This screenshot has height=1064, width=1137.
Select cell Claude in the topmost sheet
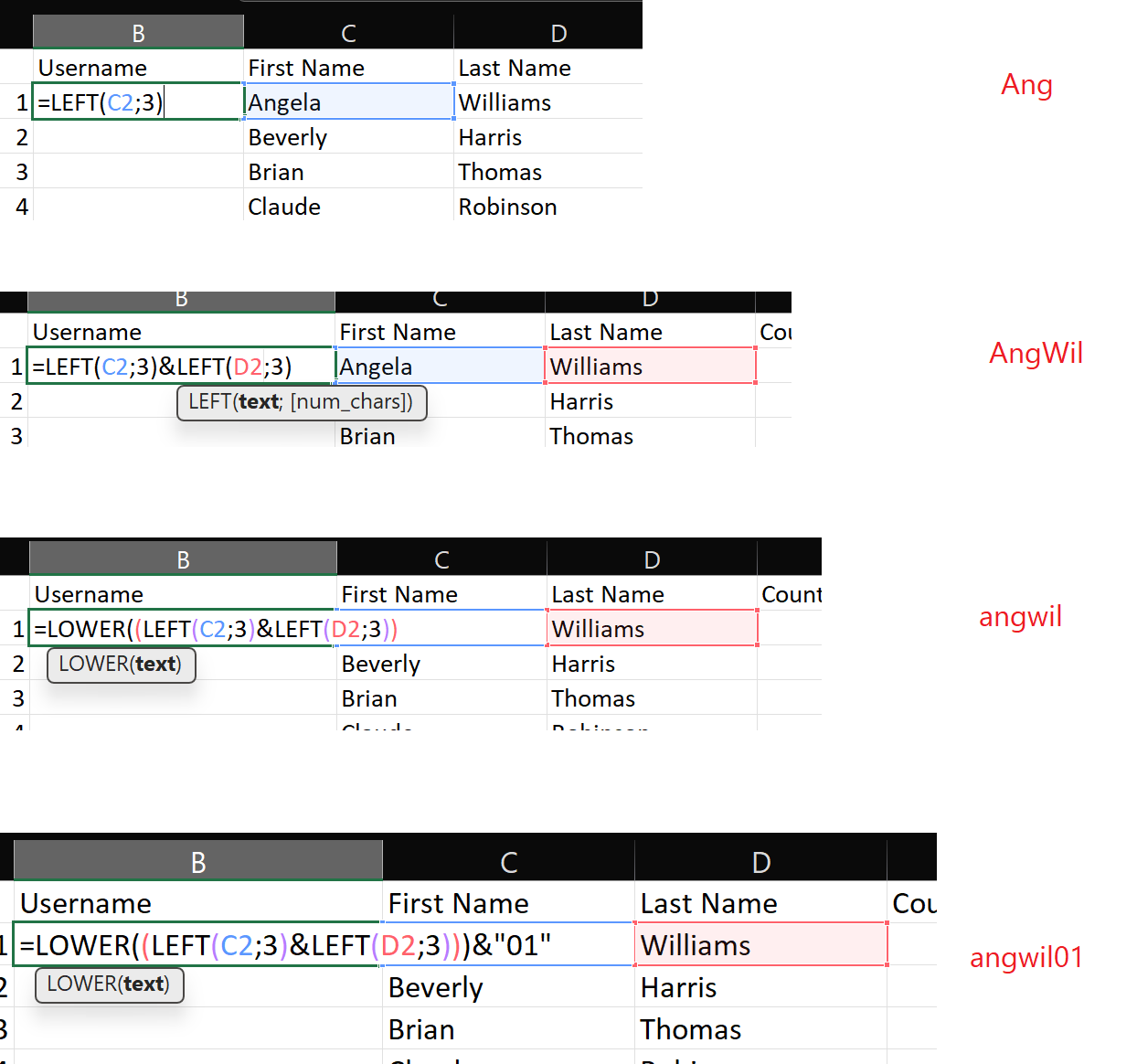coord(349,206)
